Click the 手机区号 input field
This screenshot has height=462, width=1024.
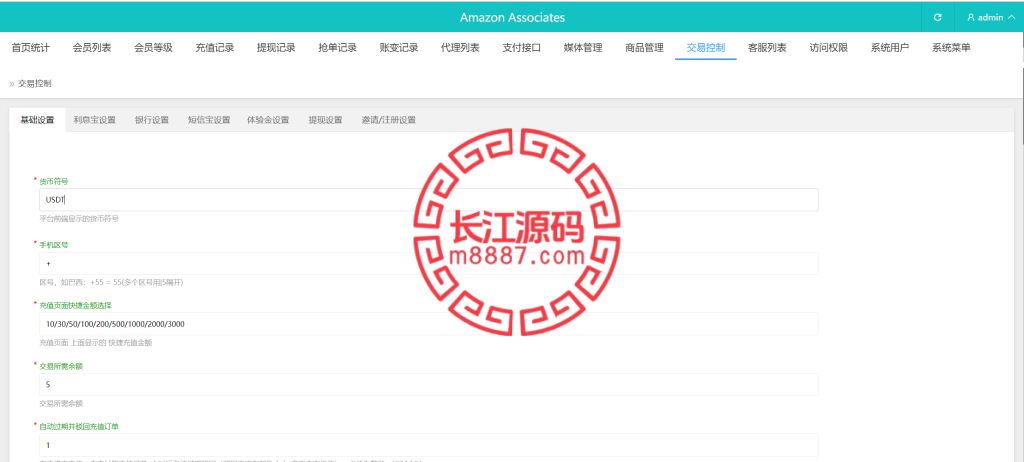[x=428, y=263]
